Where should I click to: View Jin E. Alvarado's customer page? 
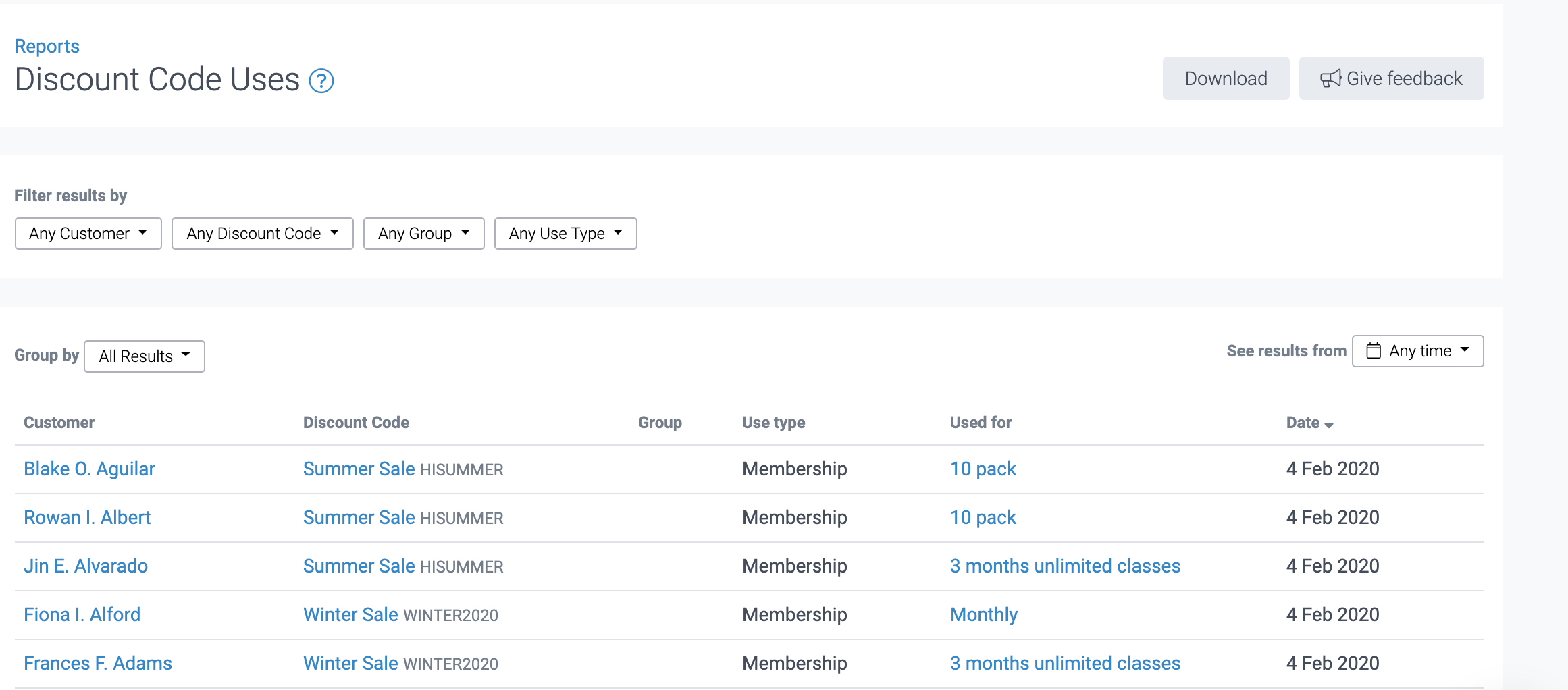tap(86, 566)
